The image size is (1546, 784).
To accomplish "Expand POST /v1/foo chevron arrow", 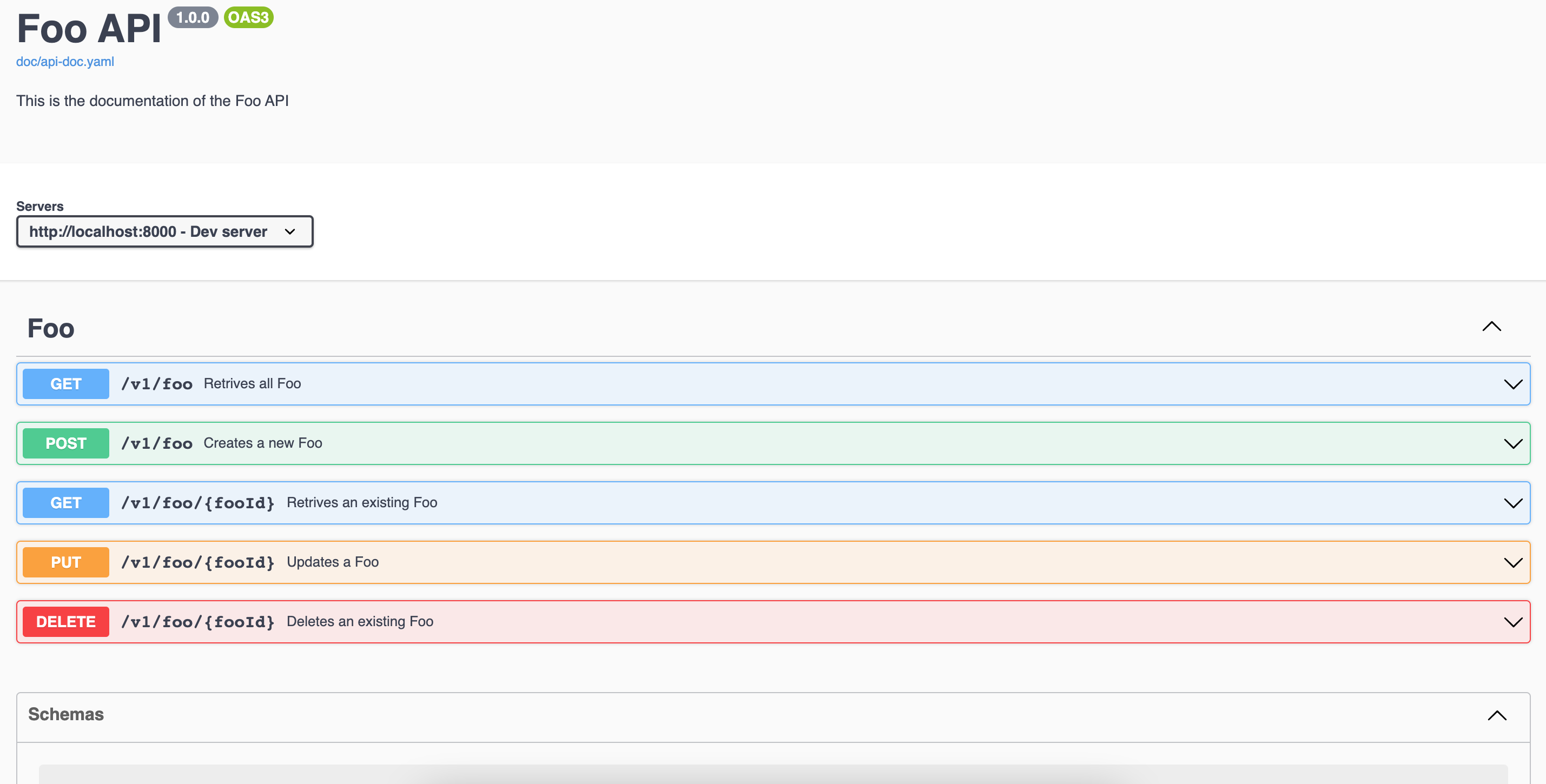I will coord(1512,443).
